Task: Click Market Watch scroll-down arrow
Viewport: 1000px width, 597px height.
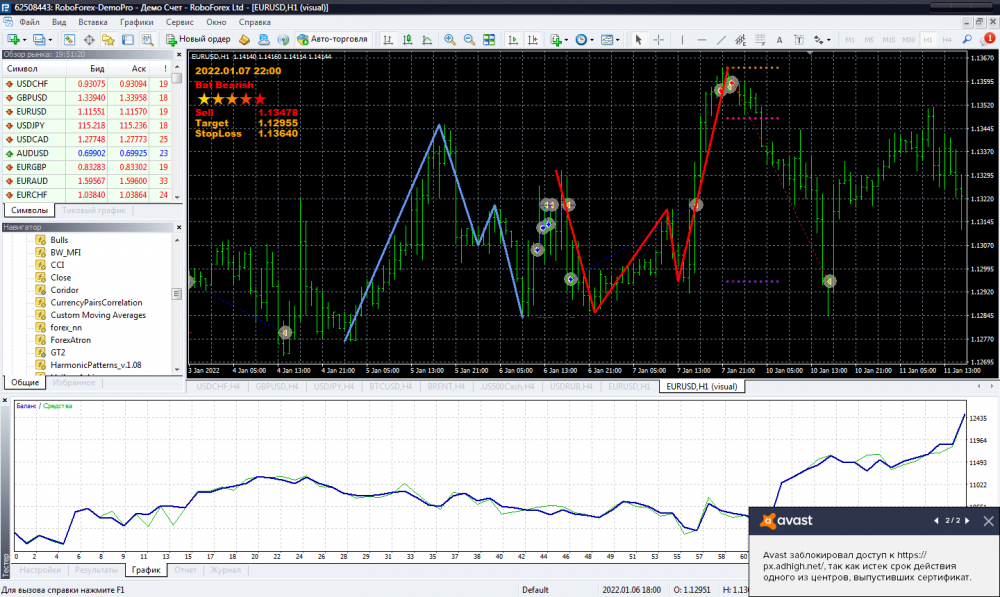Action: 177,197
